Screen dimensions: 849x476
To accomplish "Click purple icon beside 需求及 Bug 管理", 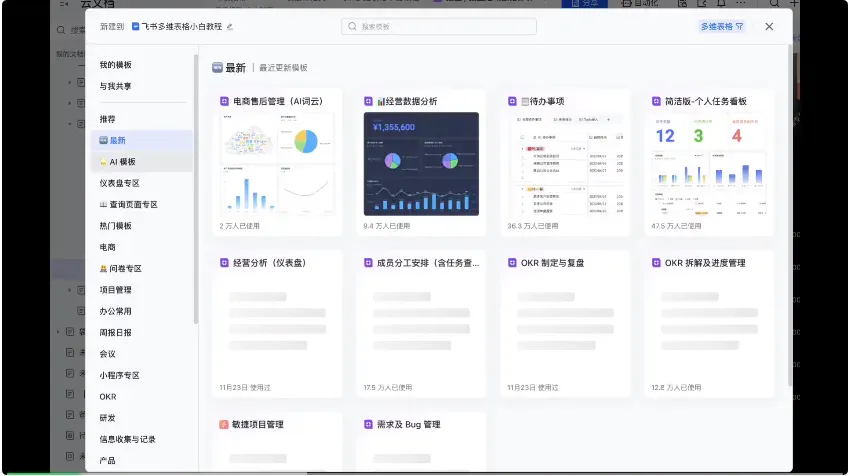I will click(x=368, y=425).
